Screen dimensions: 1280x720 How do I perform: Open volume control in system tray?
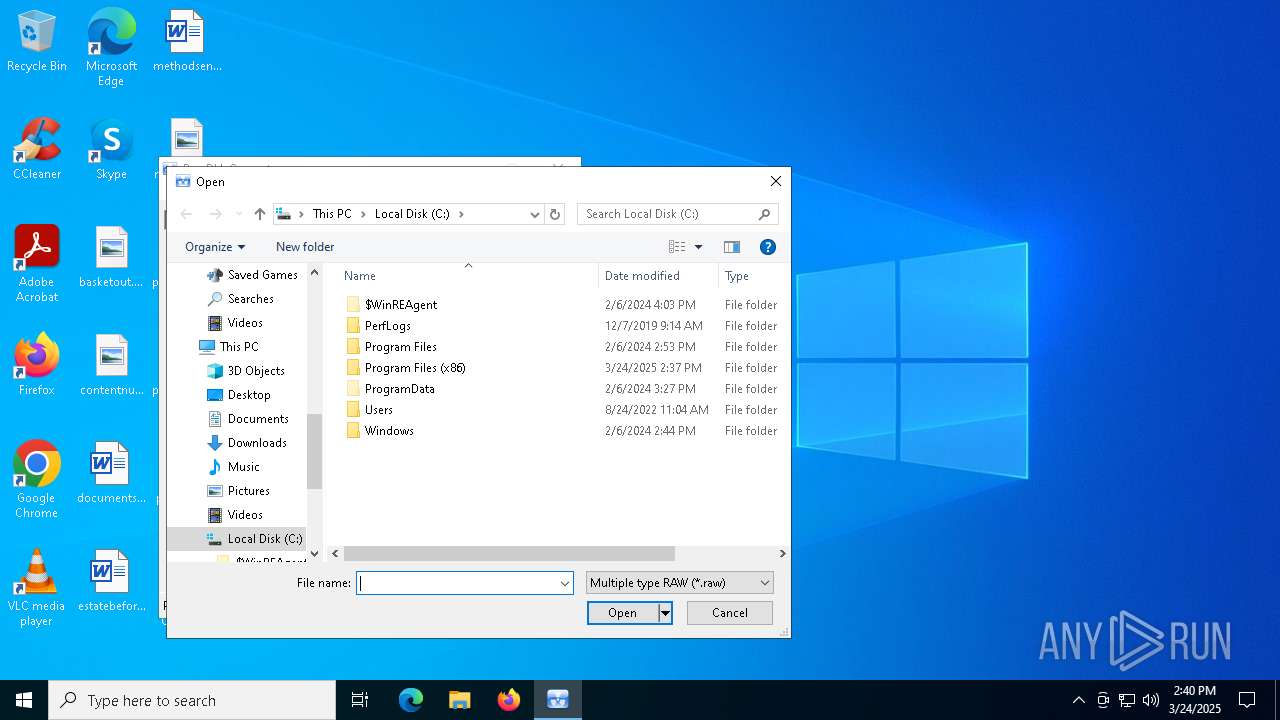(1151, 700)
